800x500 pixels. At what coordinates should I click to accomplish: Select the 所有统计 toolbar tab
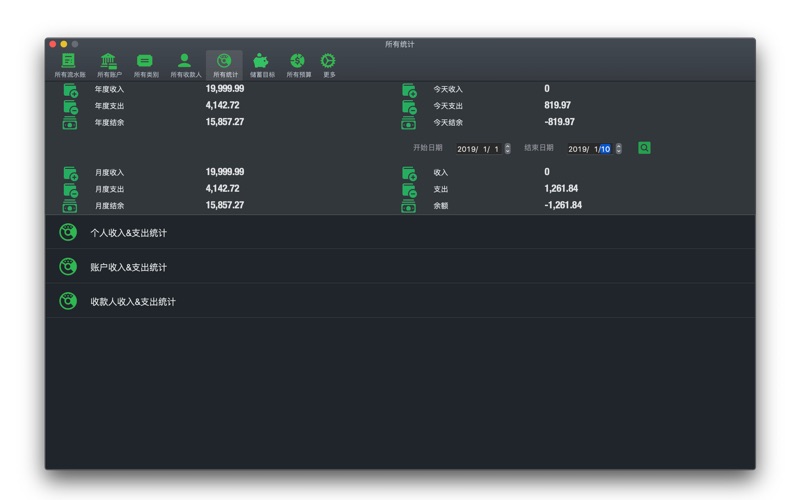[224, 64]
